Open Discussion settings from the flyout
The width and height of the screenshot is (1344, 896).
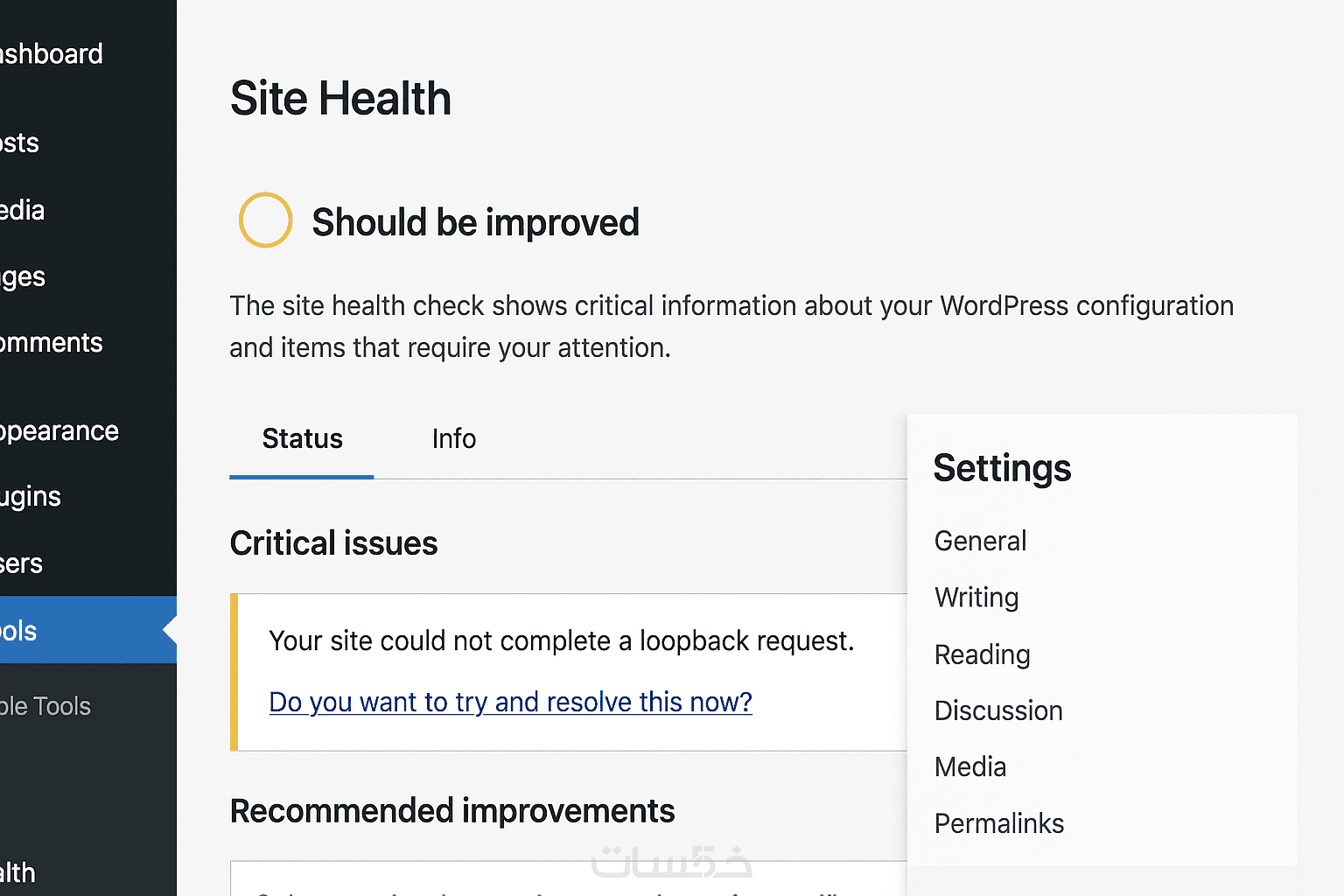pyautogui.click(x=998, y=710)
